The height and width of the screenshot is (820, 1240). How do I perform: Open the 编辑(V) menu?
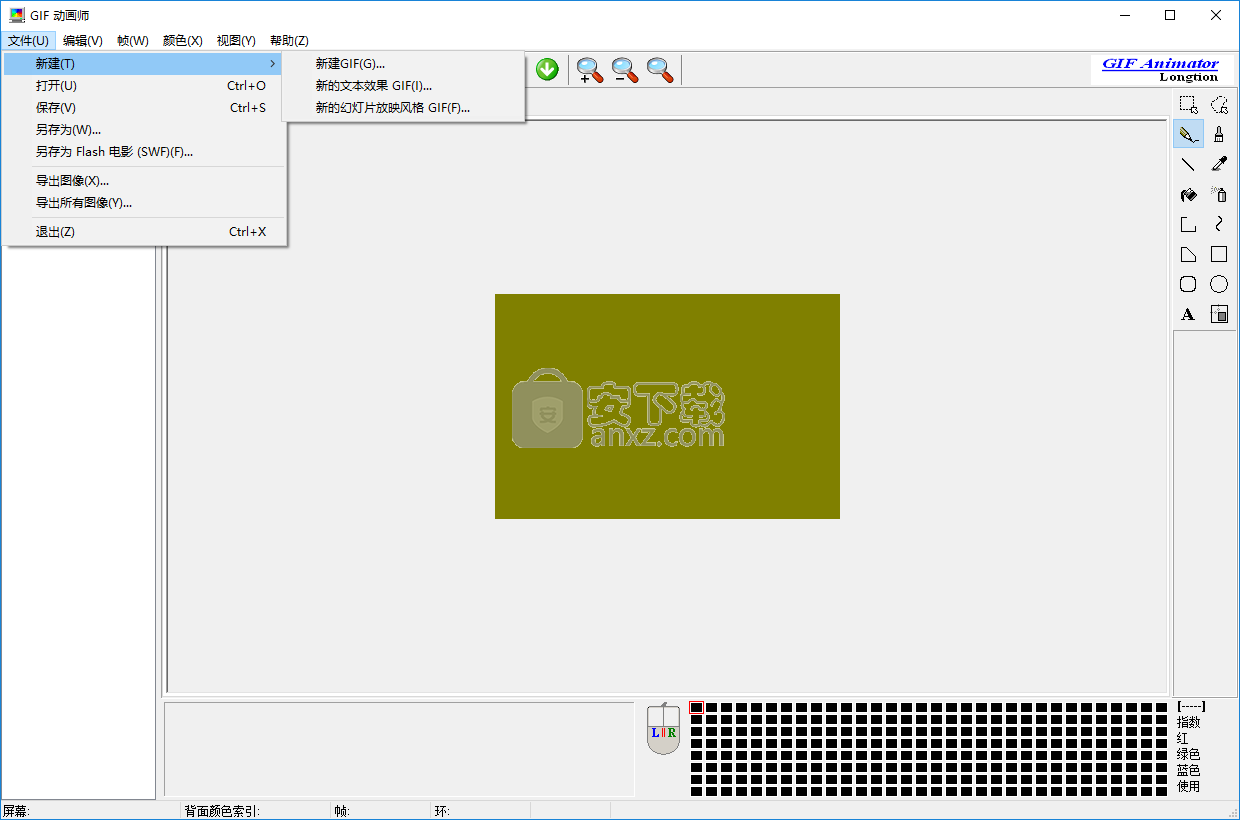(x=82, y=41)
